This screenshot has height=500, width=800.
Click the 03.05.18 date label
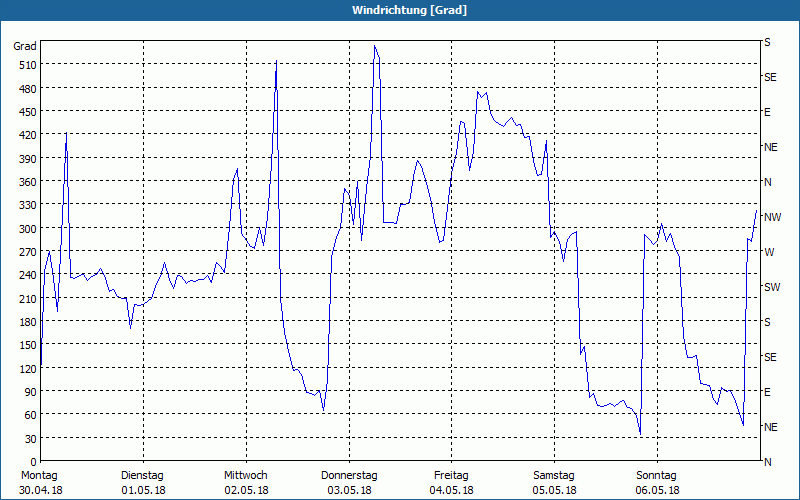tap(349, 490)
